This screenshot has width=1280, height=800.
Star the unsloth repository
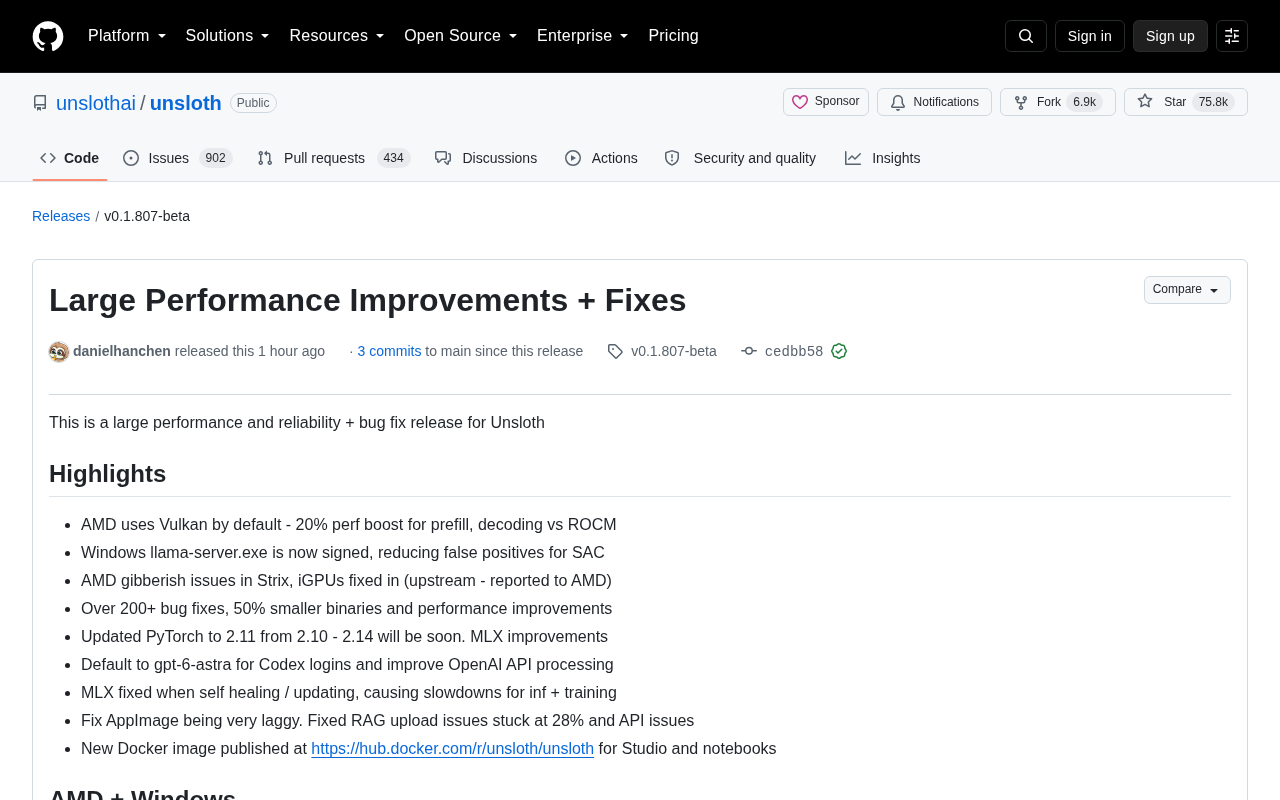coord(1186,102)
